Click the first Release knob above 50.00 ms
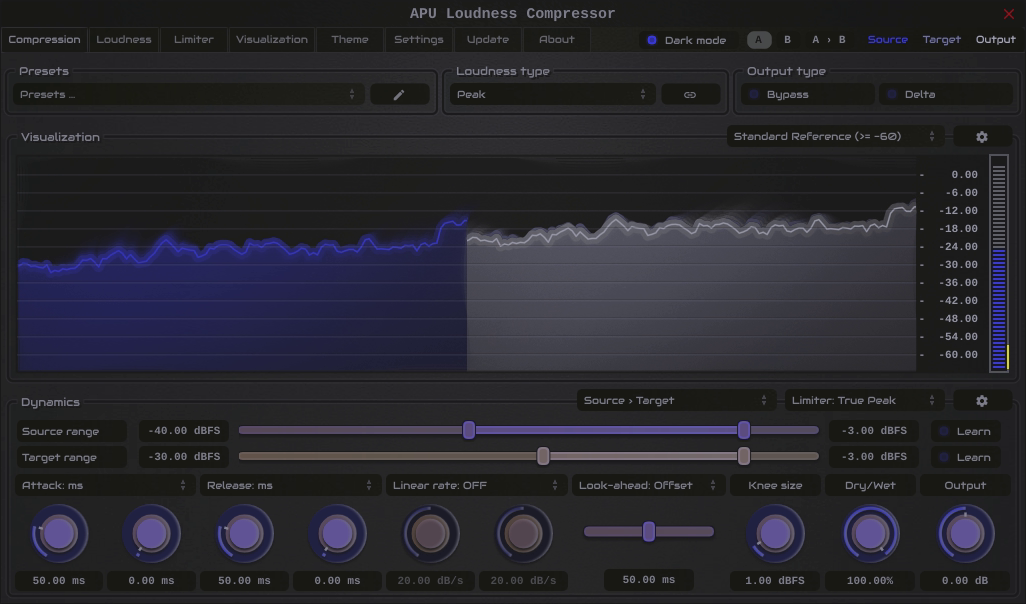Screen dimensions: 1026x604 pyautogui.click(x=245, y=534)
